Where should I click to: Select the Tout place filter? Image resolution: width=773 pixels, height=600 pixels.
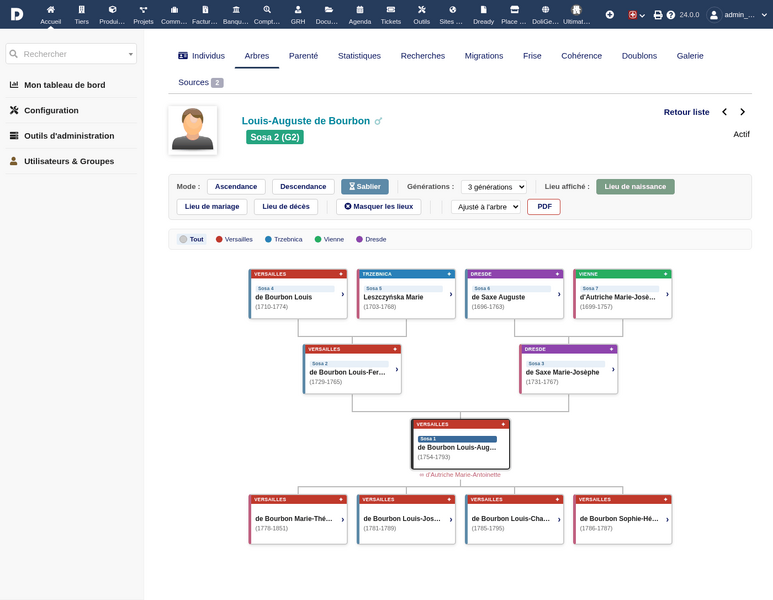(x=191, y=239)
